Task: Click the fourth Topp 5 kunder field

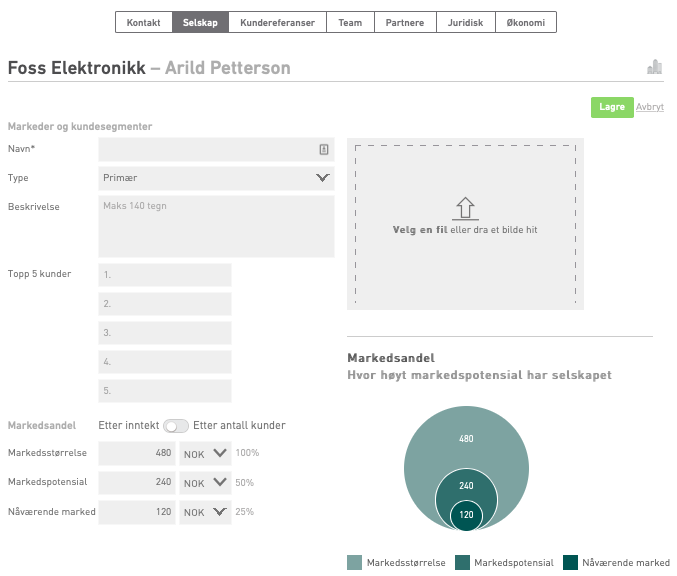Action: point(165,362)
